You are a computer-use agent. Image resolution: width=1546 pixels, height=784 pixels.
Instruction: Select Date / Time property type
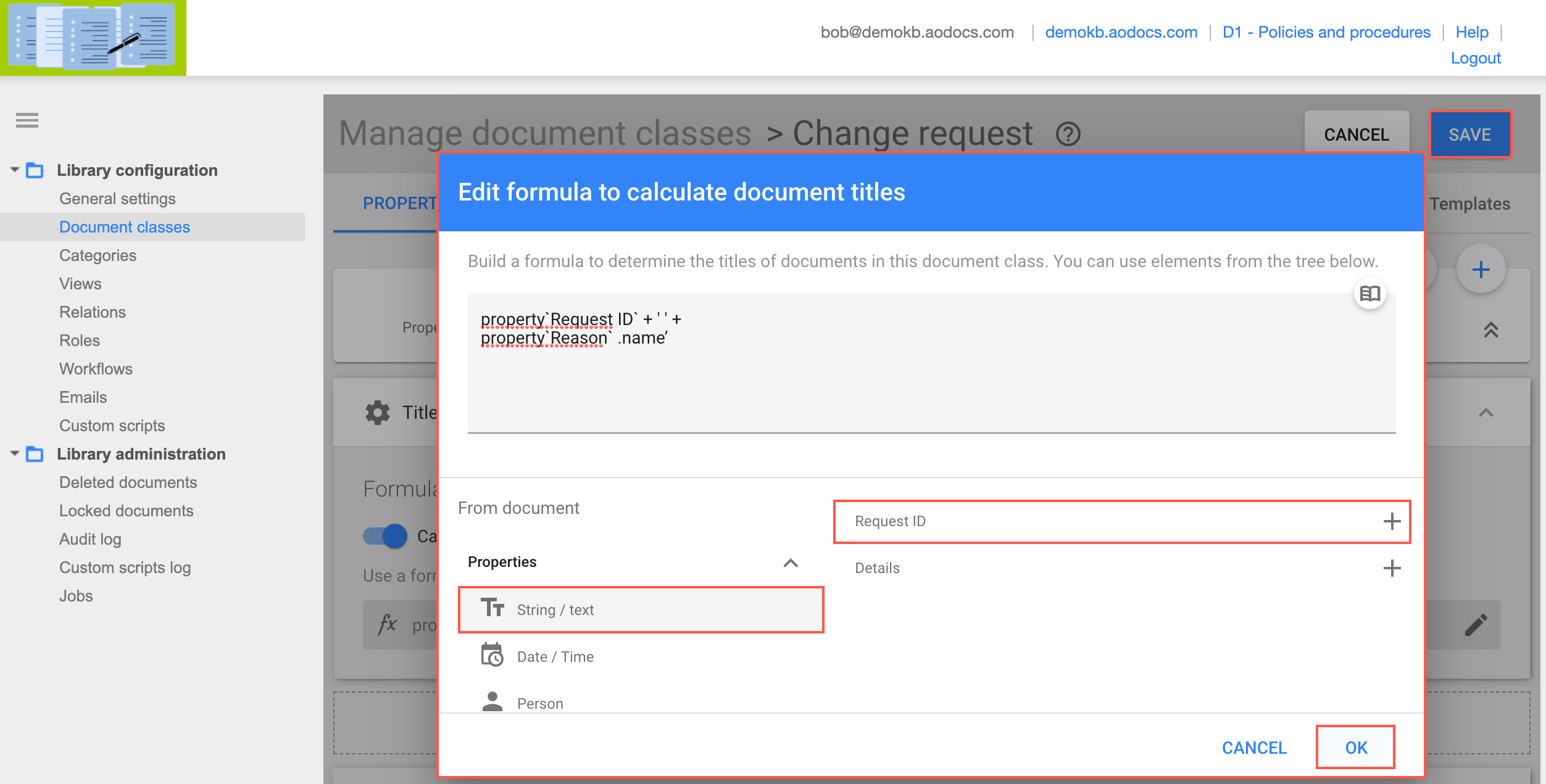pyautogui.click(x=641, y=656)
